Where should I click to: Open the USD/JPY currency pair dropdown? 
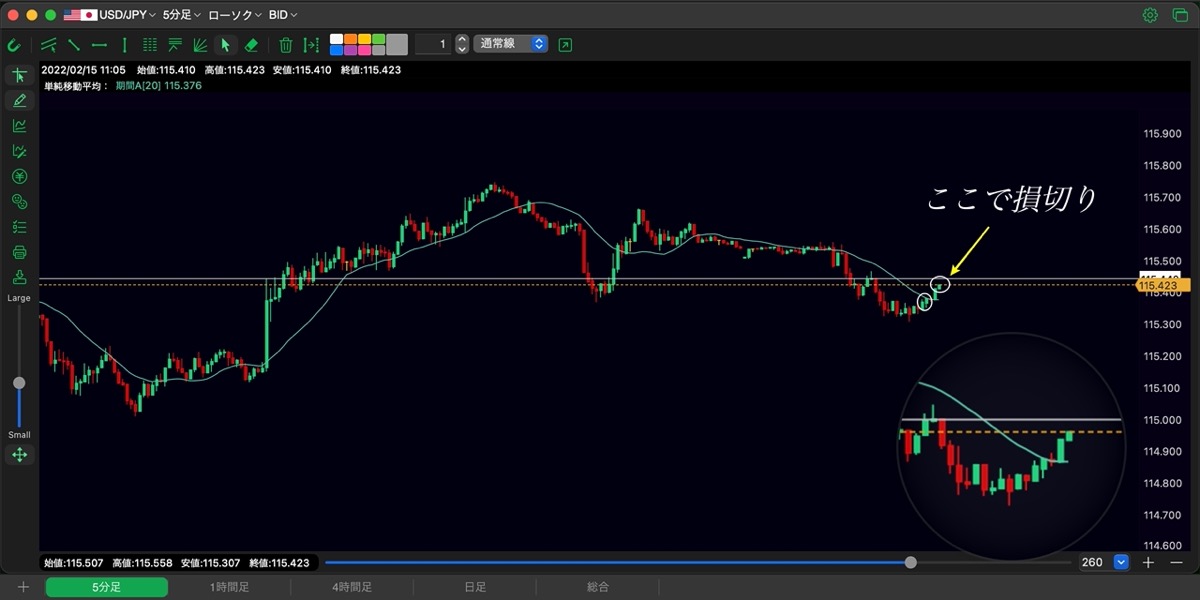(x=108, y=15)
